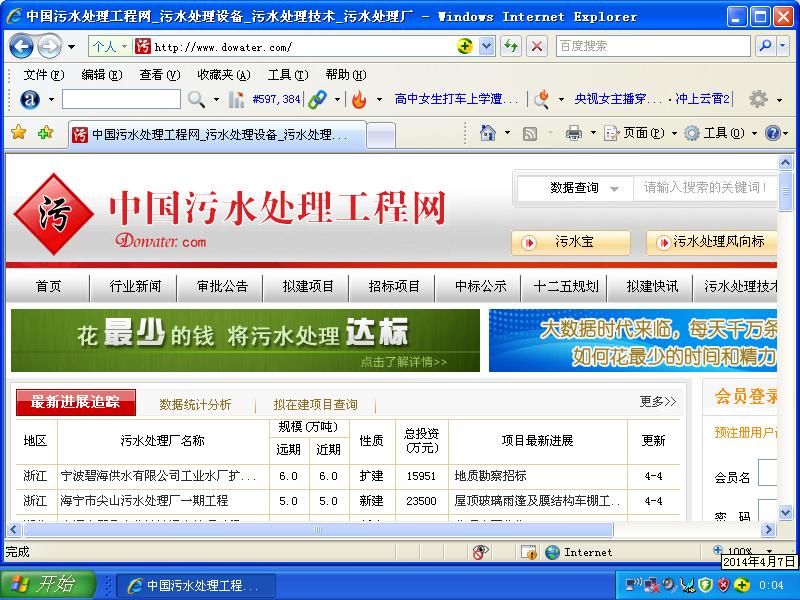Click the blue Help question mark icon

click(773, 133)
